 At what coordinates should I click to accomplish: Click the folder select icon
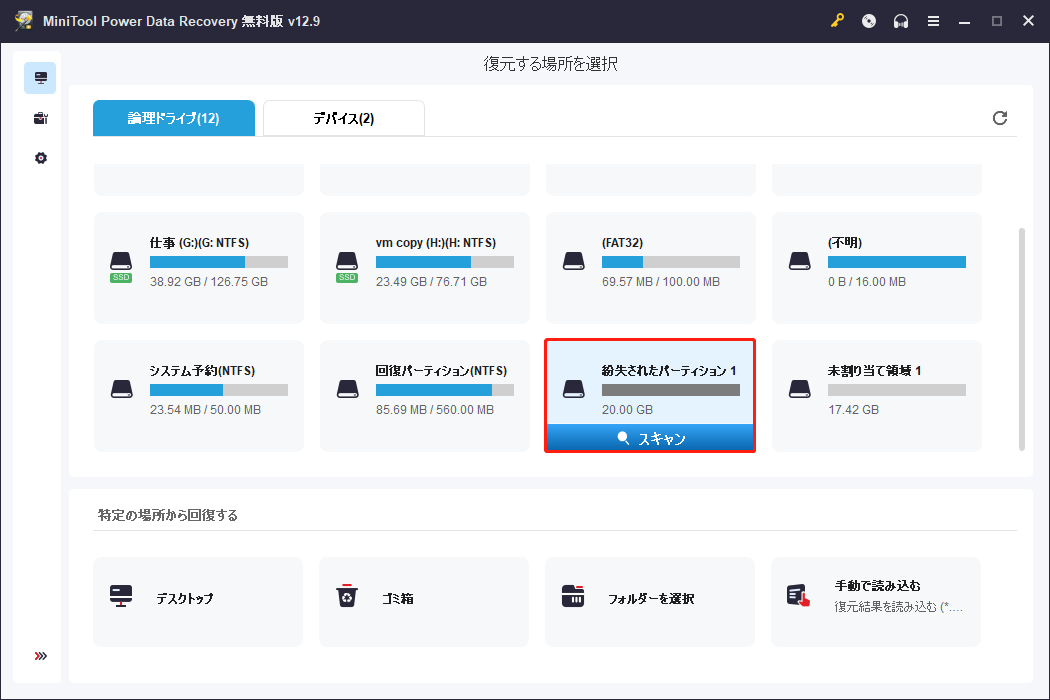tap(573, 596)
